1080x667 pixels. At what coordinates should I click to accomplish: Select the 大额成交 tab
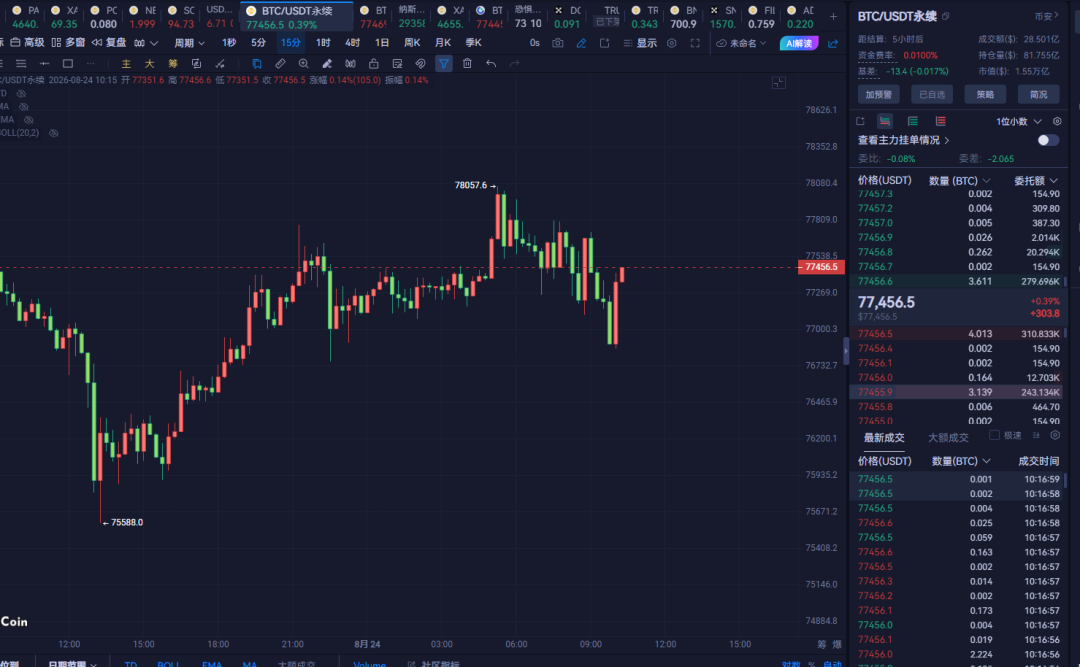[x=948, y=438]
